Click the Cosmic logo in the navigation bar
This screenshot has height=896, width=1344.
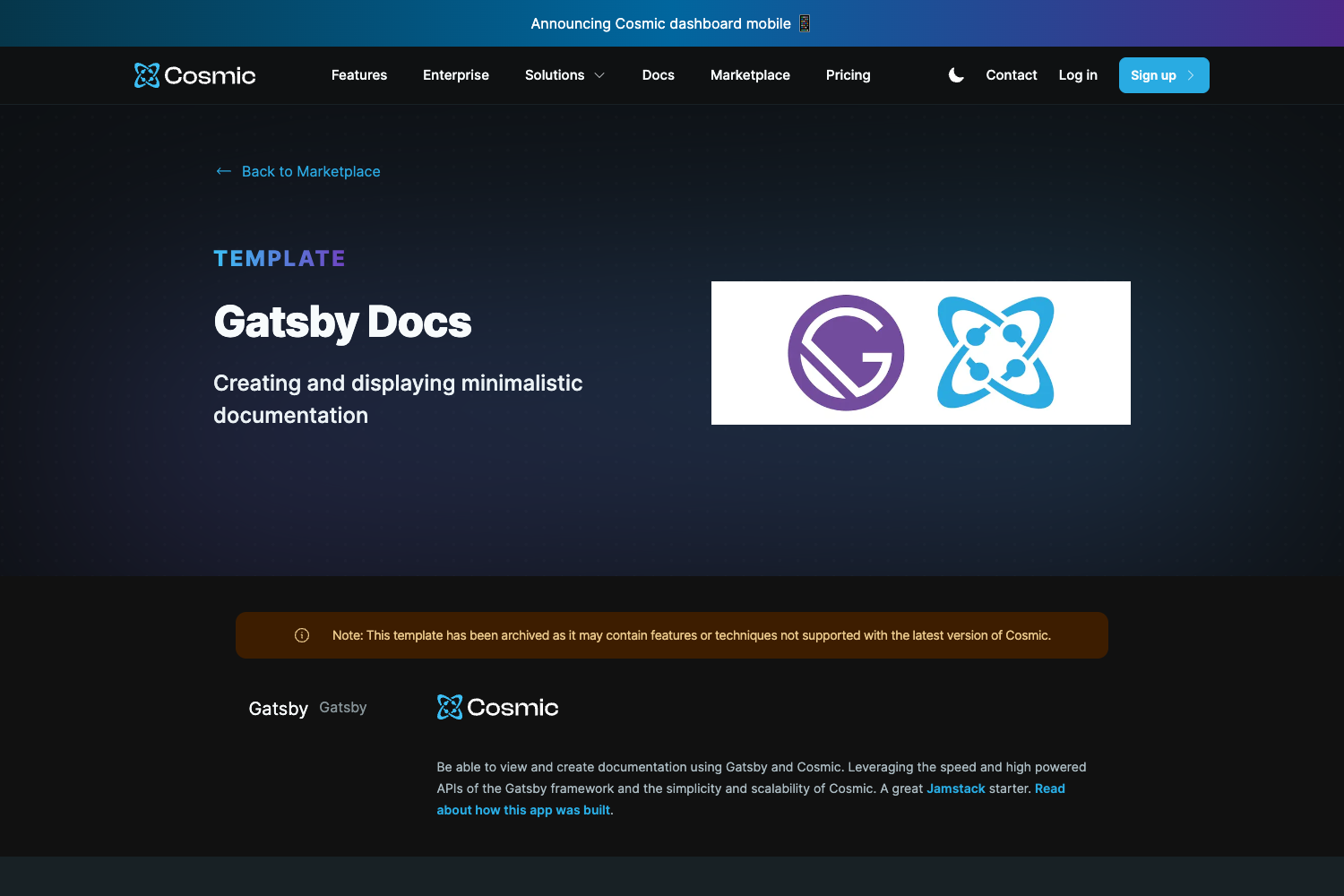tap(194, 75)
